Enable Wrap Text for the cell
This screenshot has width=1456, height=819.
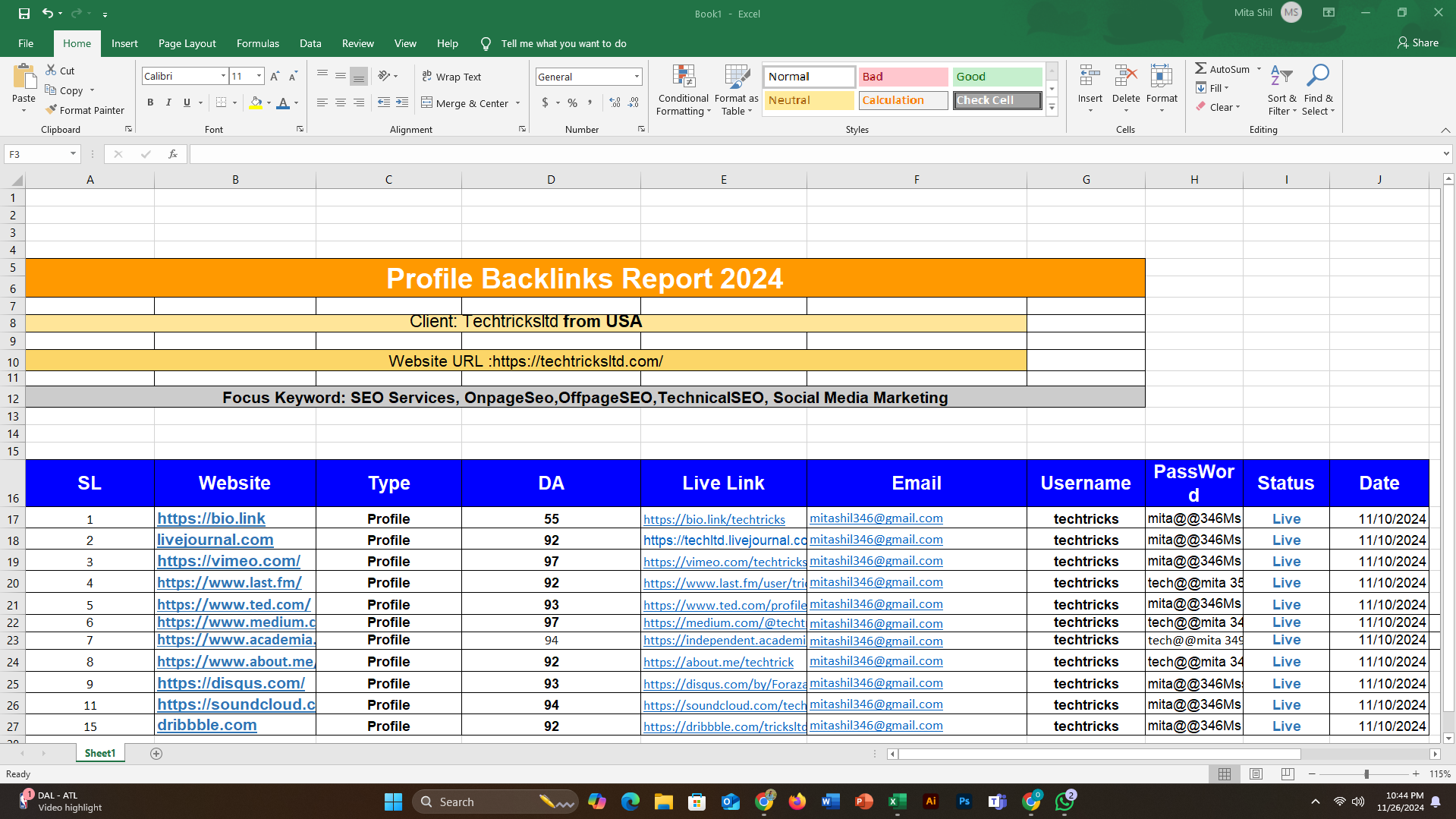coord(451,77)
